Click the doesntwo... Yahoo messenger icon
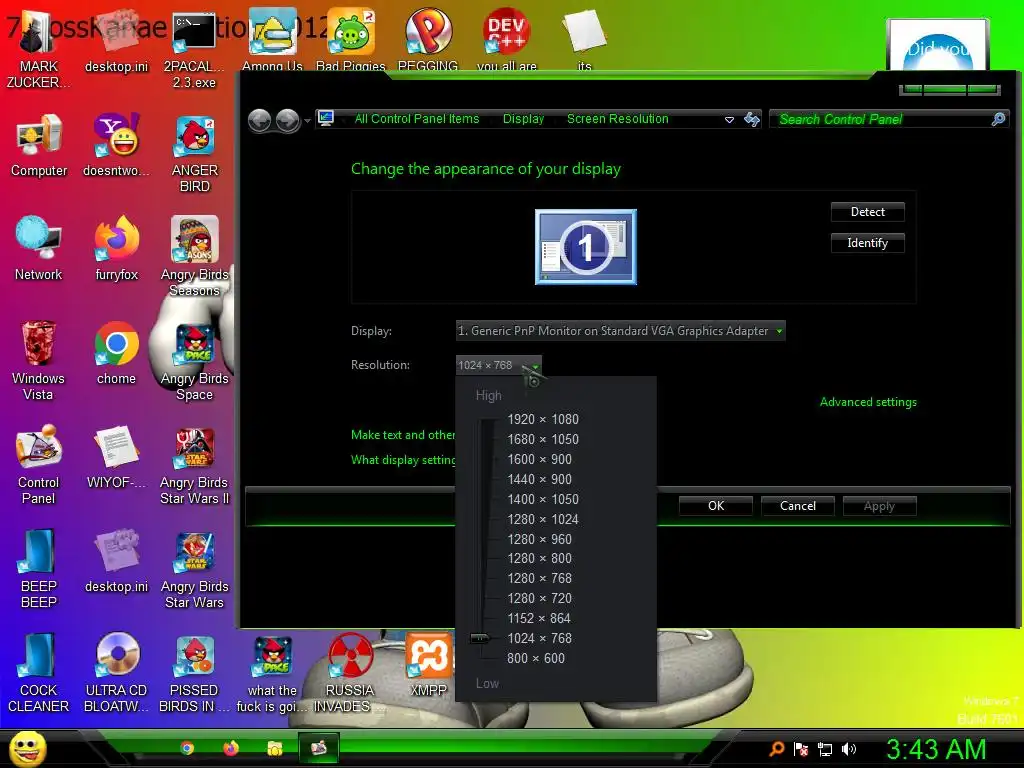 click(116, 146)
